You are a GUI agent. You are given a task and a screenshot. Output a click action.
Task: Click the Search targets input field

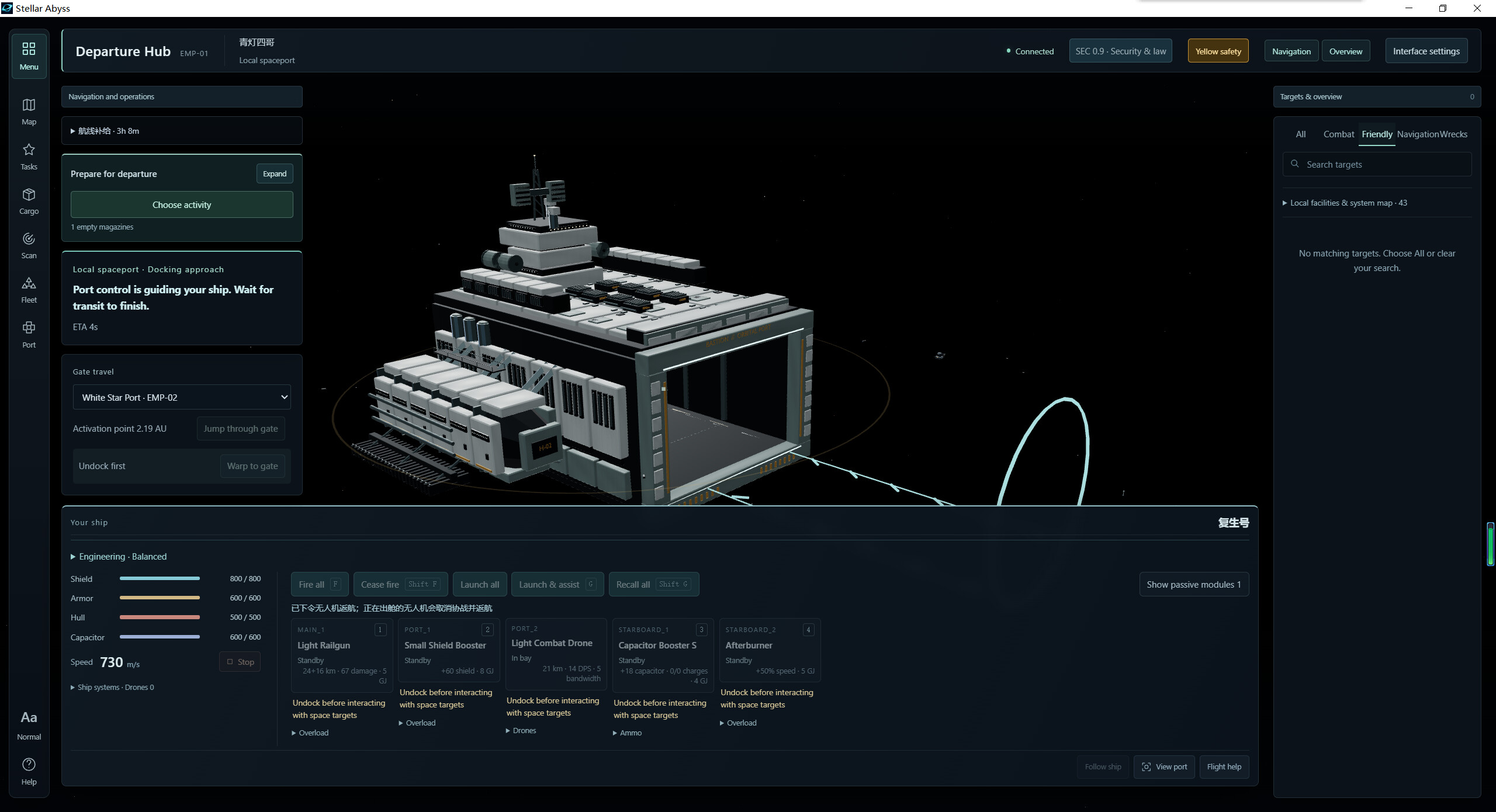click(1377, 164)
